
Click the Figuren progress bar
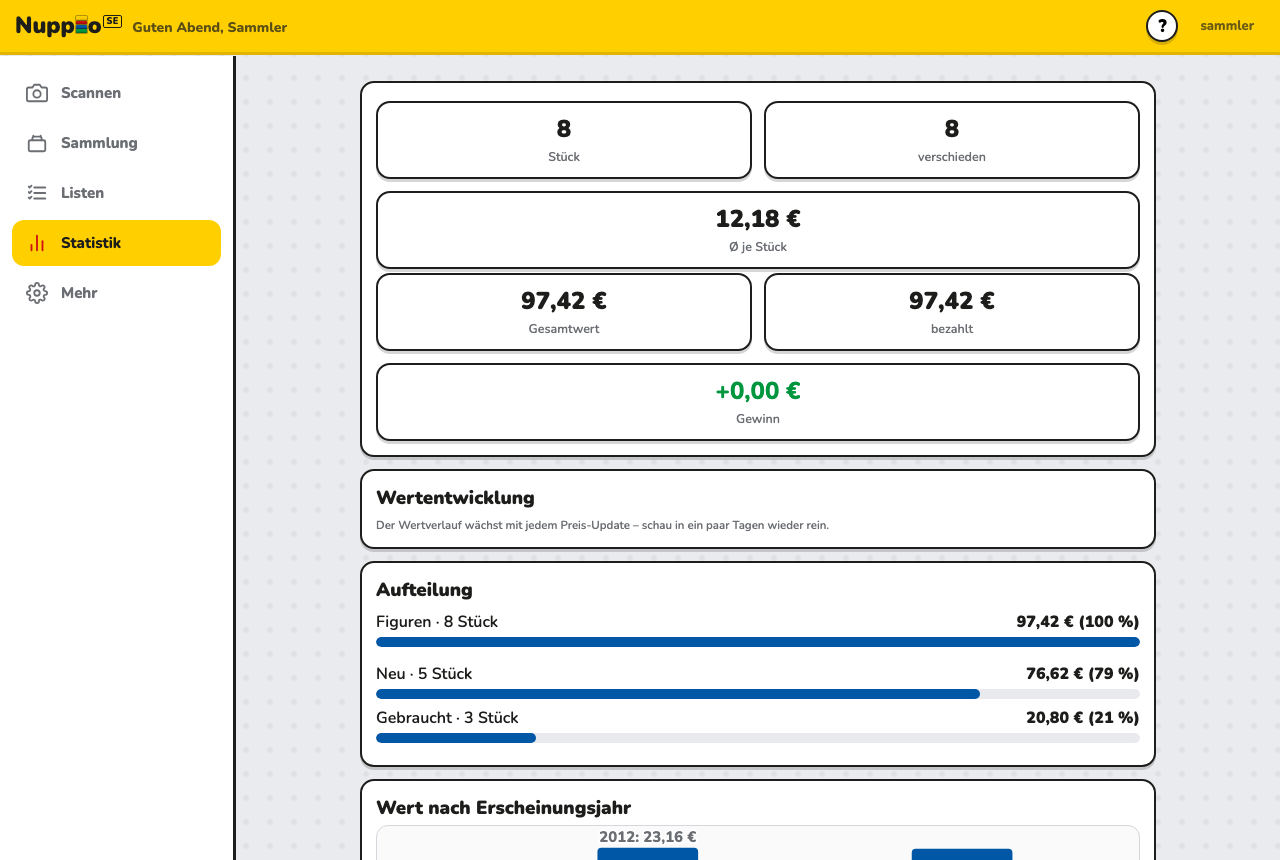(x=758, y=642)
